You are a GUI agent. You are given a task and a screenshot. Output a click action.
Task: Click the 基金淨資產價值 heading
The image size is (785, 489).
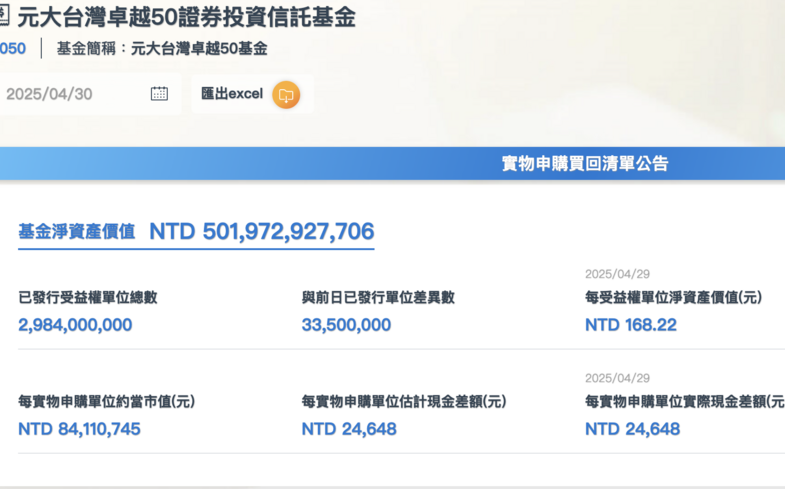76,231
